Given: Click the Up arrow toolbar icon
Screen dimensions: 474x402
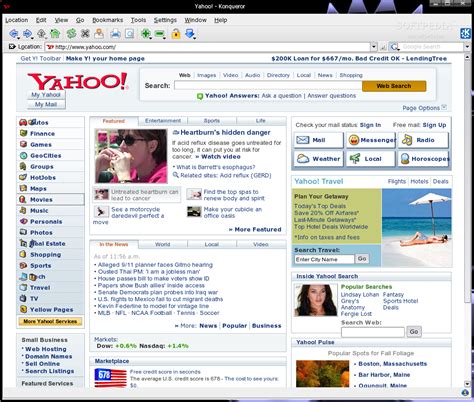Looking at the screenshot, I should (x=41, y=33).
